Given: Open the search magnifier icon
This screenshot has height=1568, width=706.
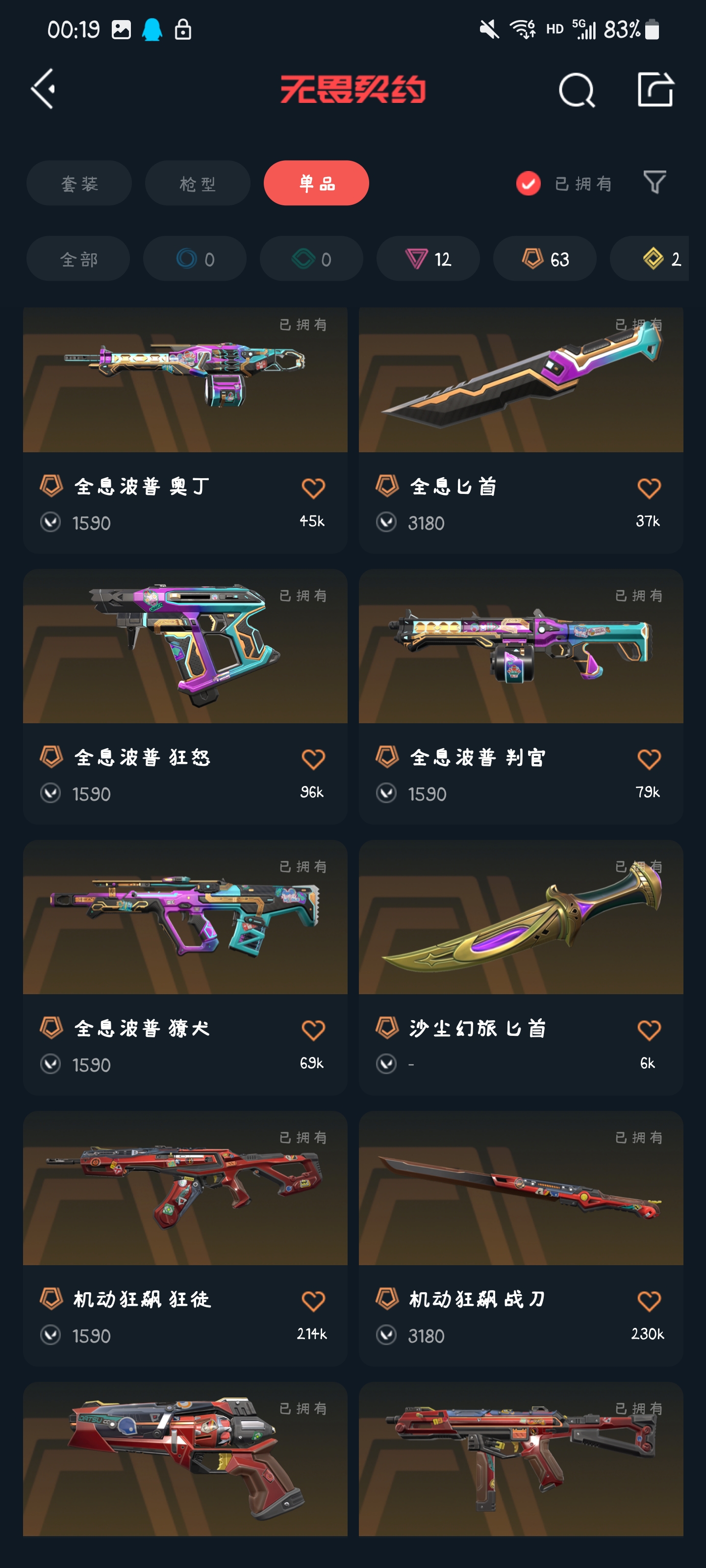Looking at the screenshot, I should (576, 90).
